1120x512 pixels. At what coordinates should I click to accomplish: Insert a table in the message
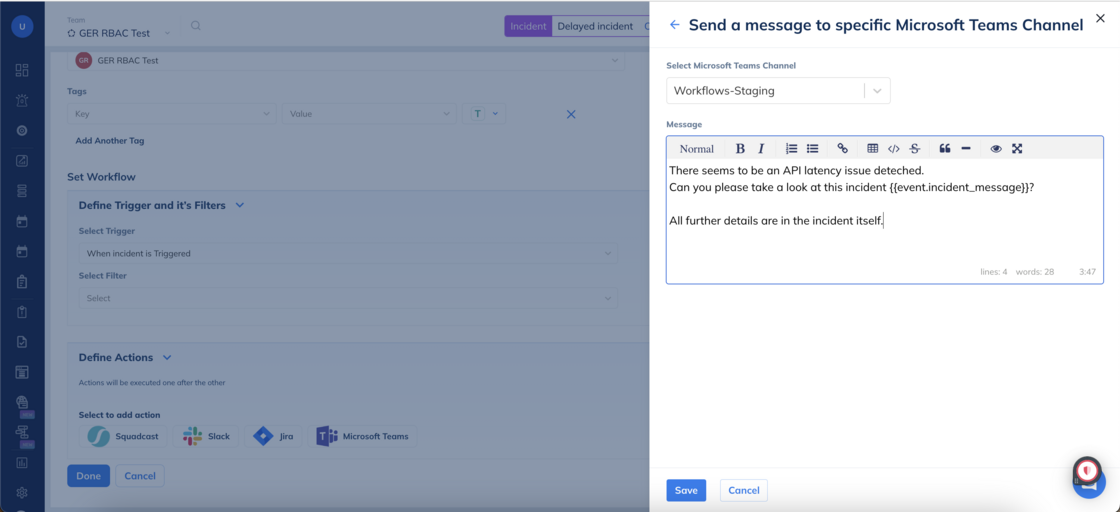click(872, 149)
